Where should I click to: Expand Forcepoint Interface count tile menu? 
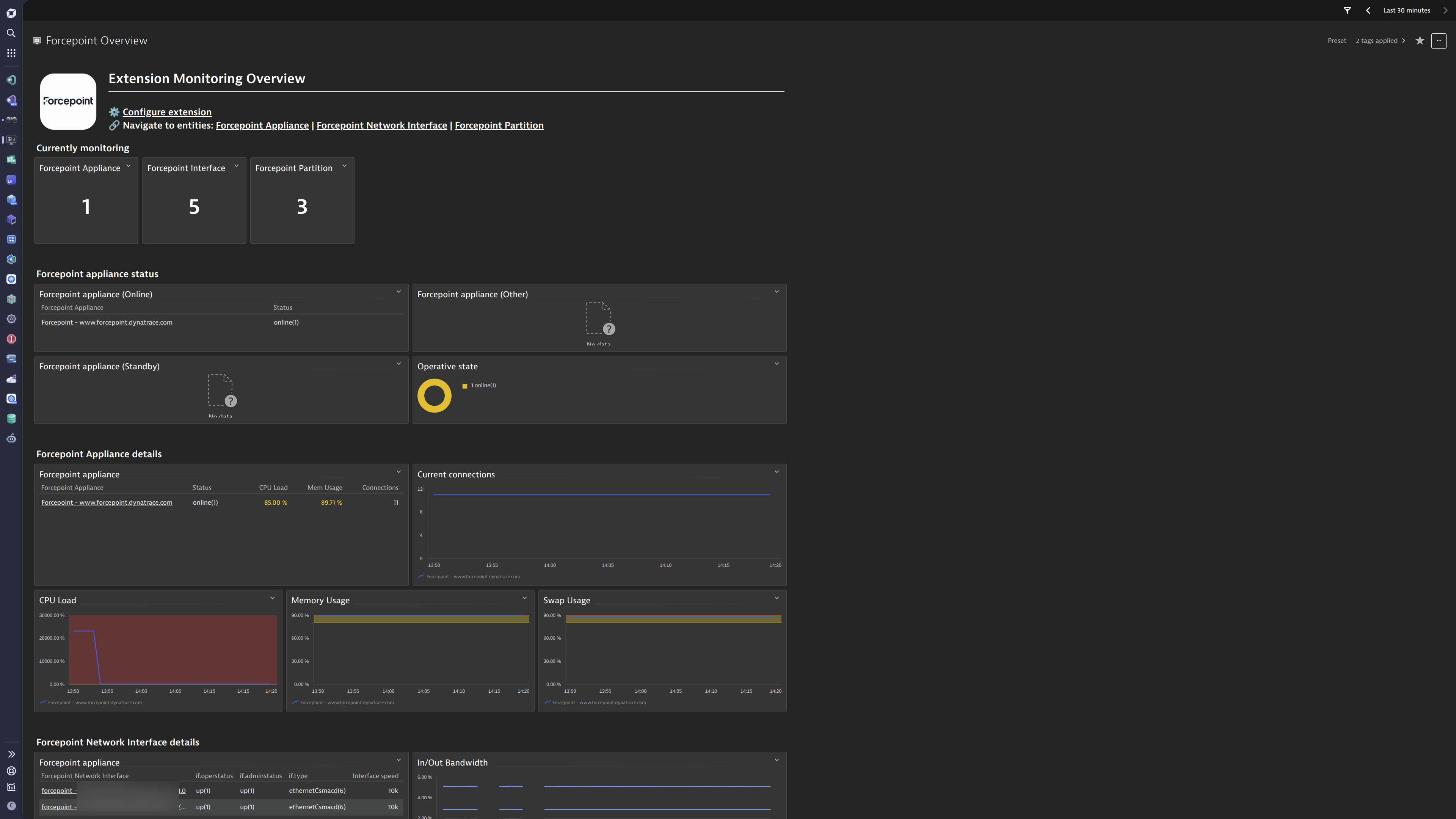(x=236, y=166)
